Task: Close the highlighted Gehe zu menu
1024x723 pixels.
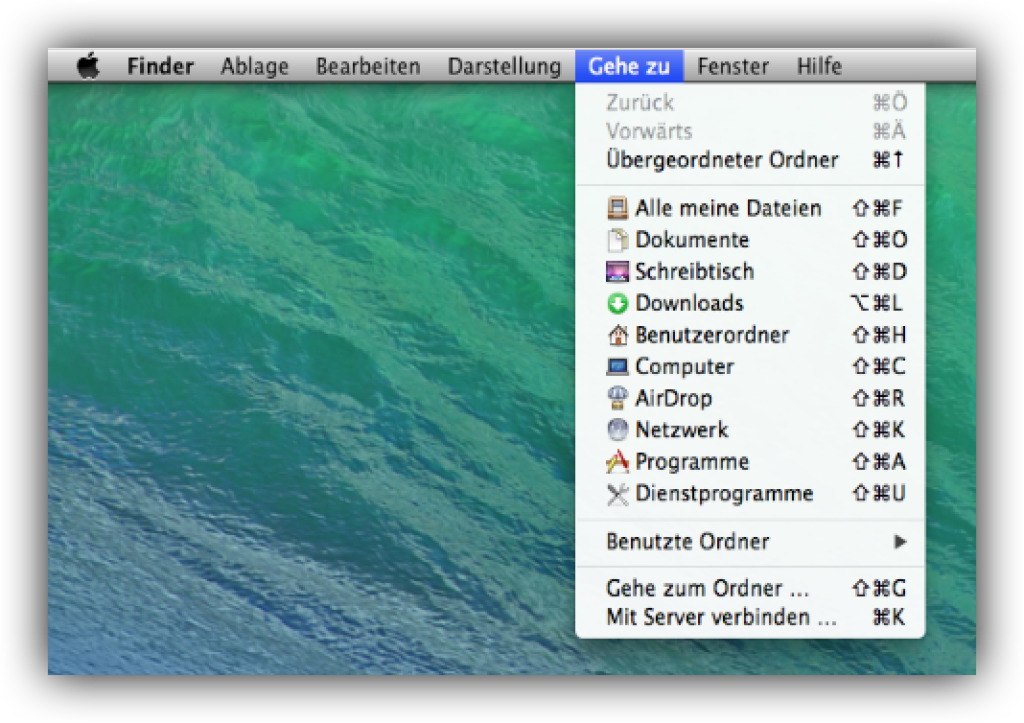Action: [629, 66]
